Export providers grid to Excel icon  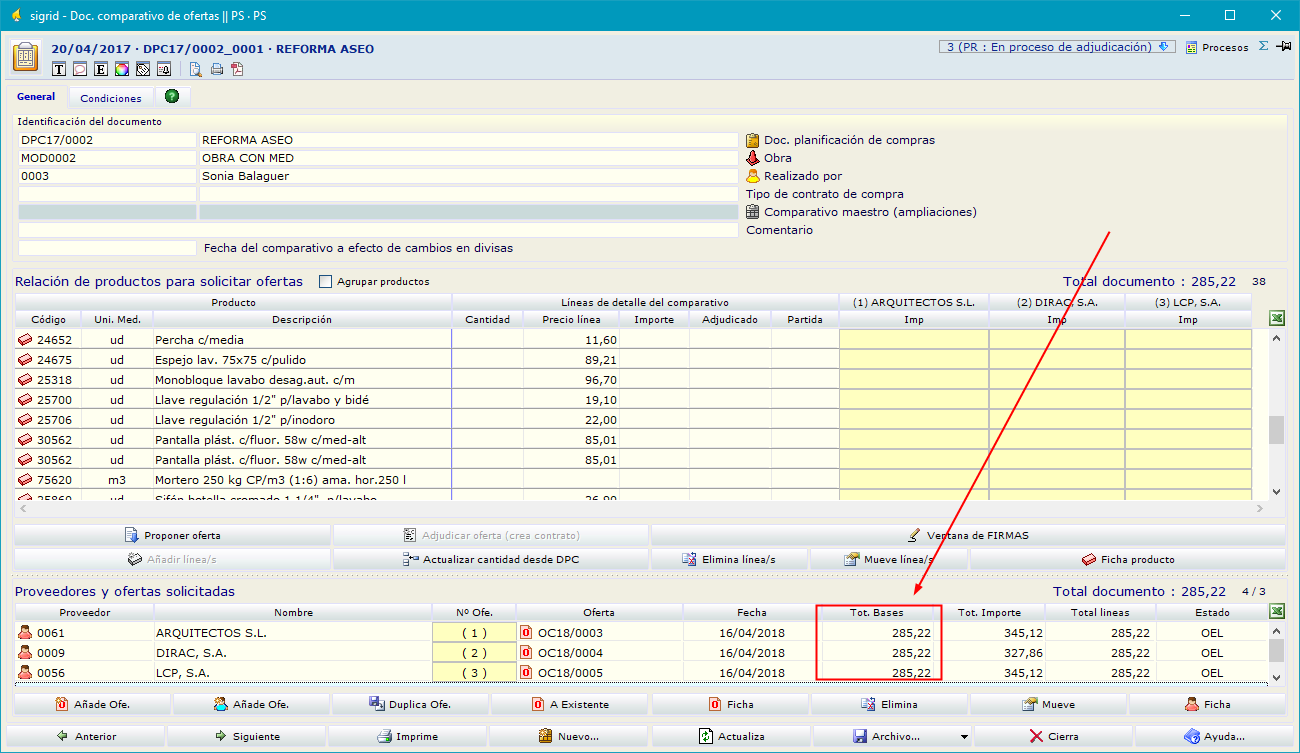pos(1277,611)
